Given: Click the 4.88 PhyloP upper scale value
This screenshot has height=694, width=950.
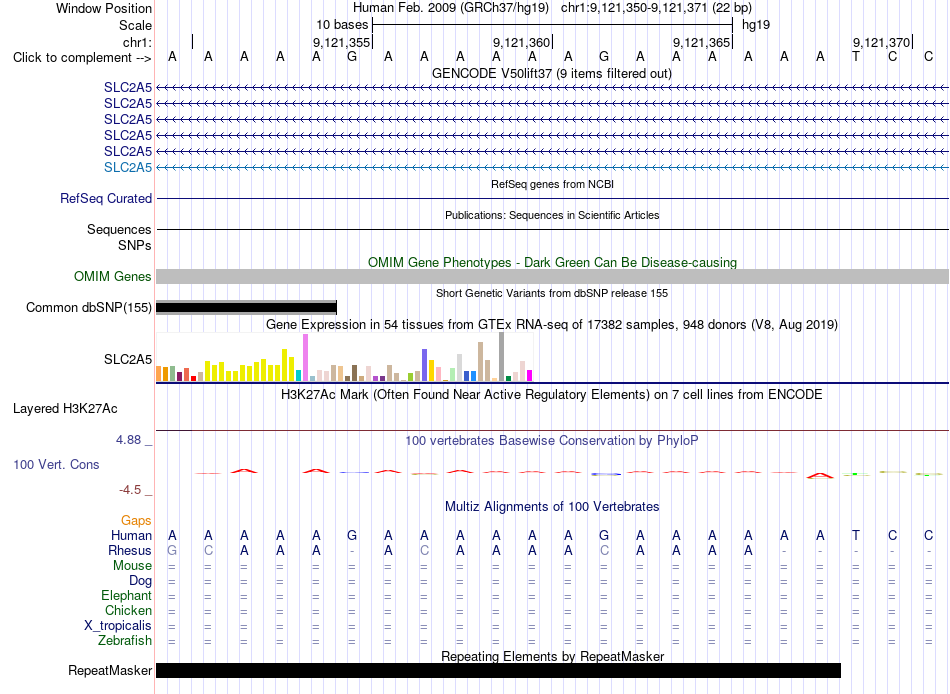Looking at the screenshot, I should pyautogui.click(x=128, y=440).
